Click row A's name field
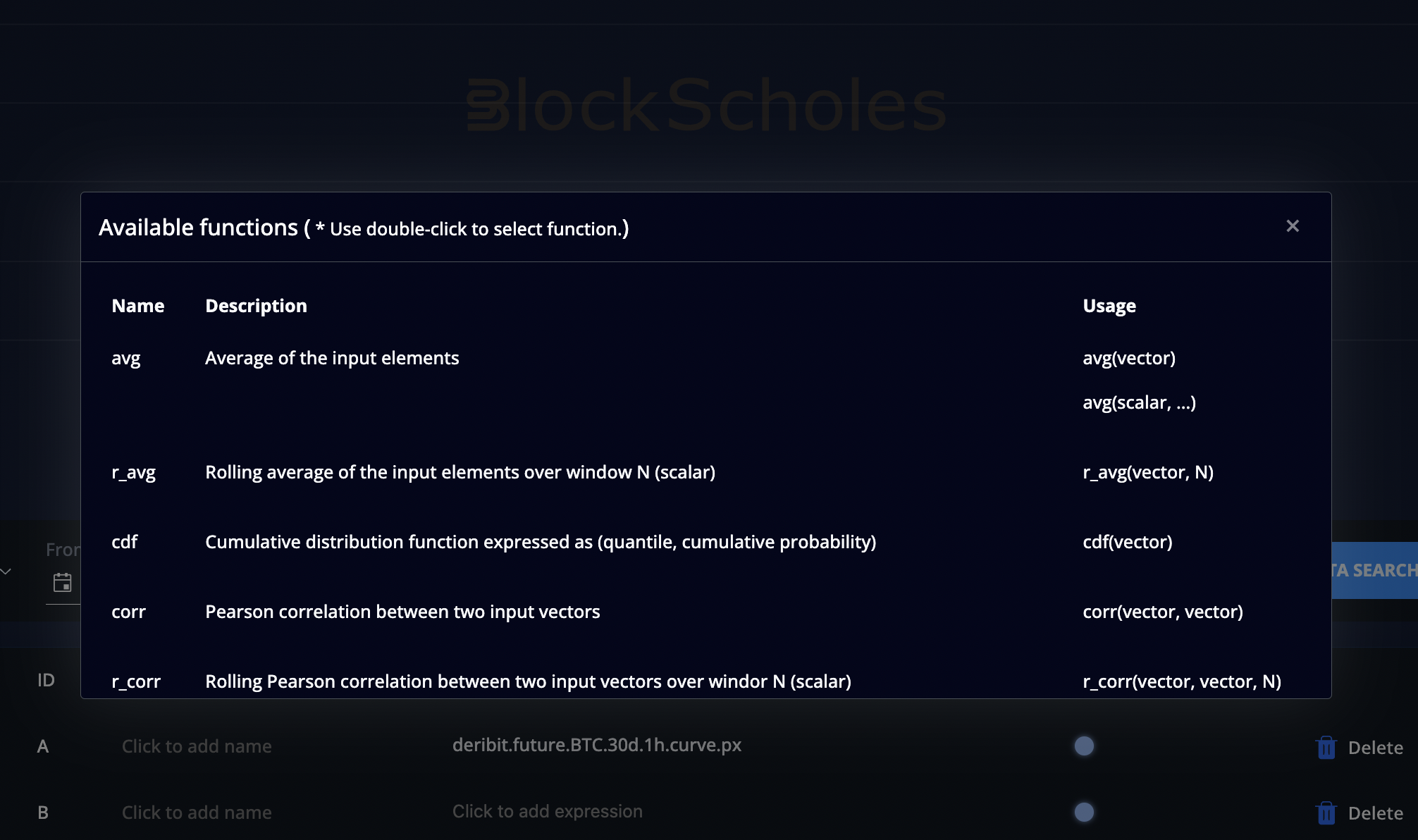 (197, 746)
